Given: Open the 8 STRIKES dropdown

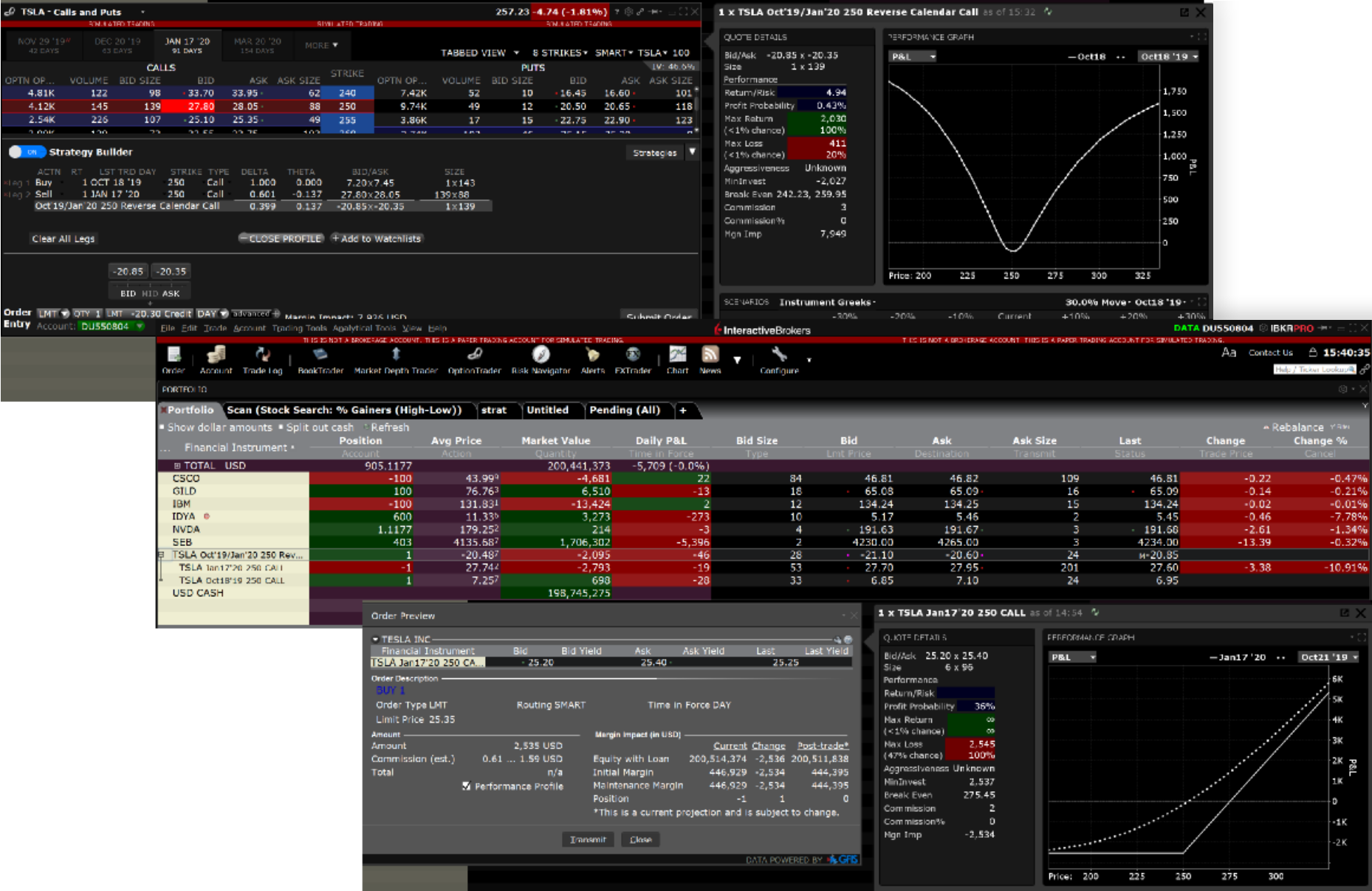Looking at the screenshot, I should (560, 53).
